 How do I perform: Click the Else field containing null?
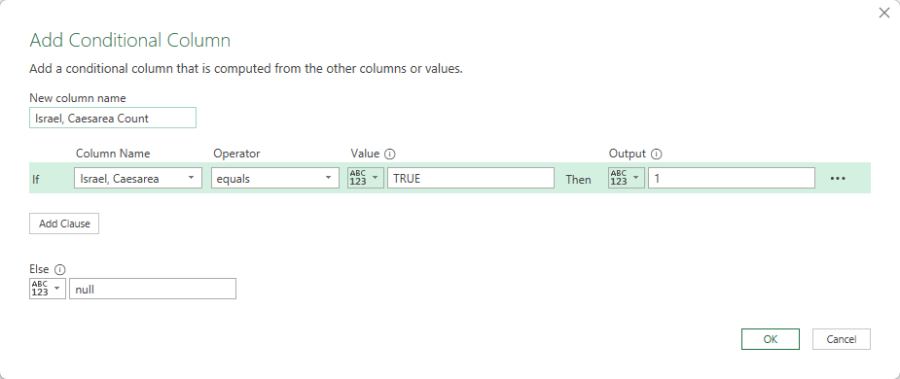(152, 289)
